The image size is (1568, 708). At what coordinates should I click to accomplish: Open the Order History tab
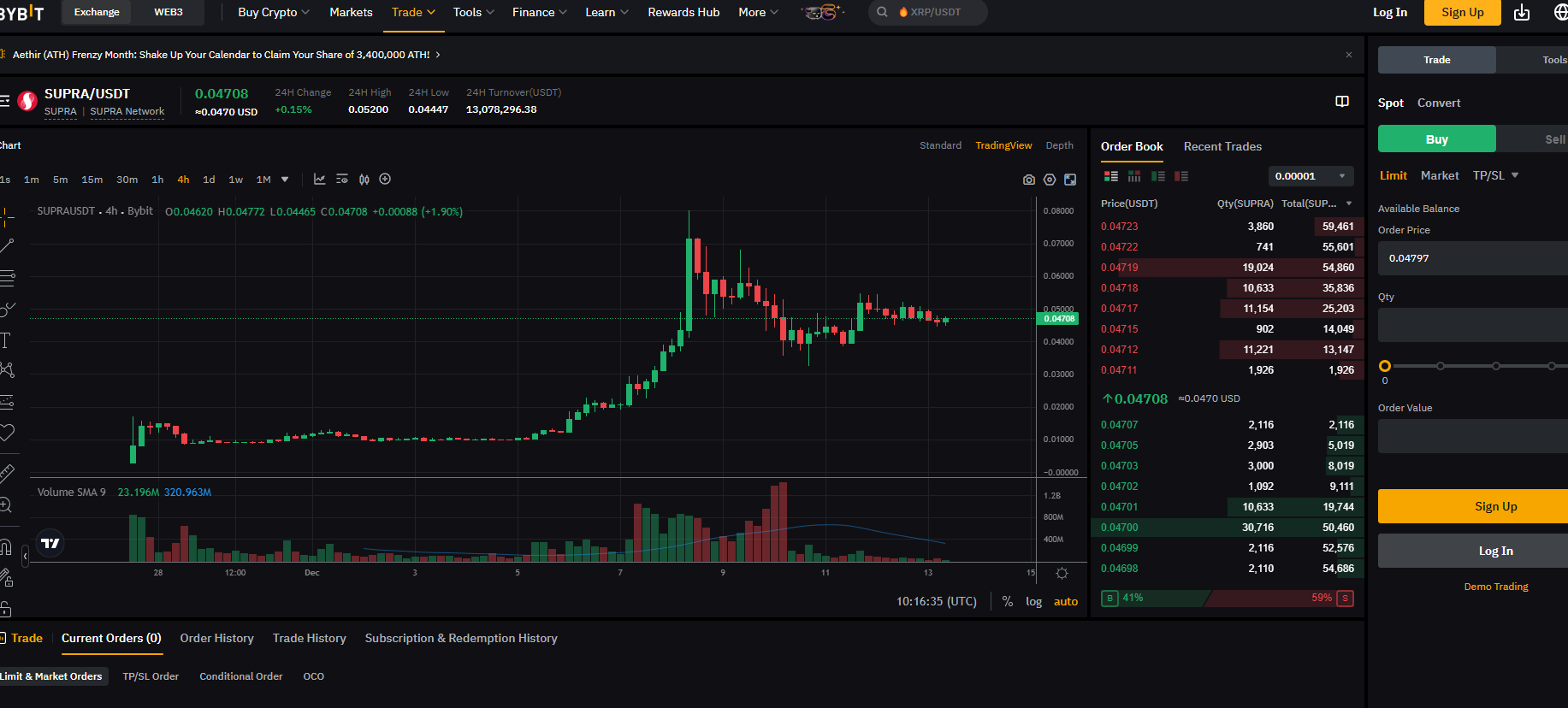click(216, 639)
